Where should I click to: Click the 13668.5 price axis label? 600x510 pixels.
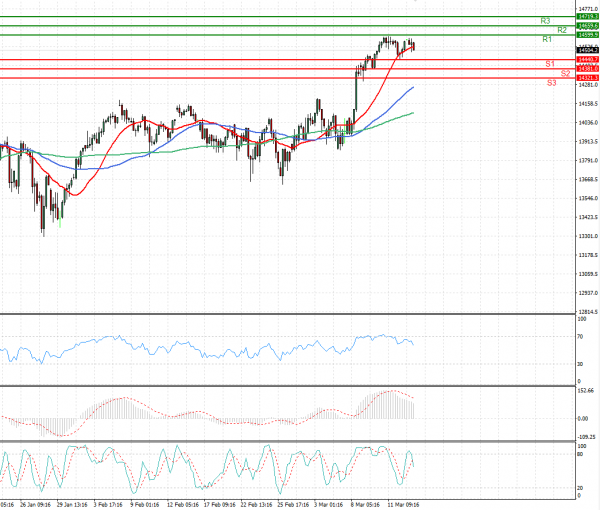[588, 179]
